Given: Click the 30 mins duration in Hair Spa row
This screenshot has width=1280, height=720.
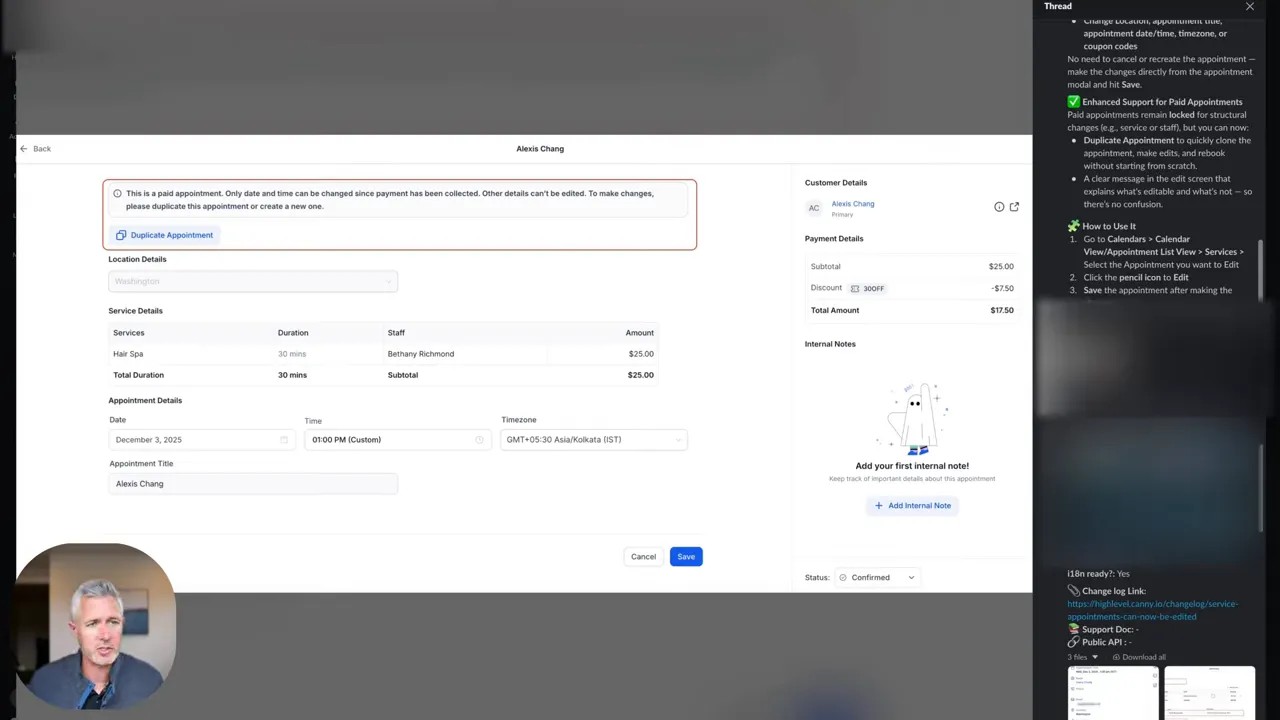Looking at the screenshot, I should pyautogui.click(x=292, y=354).
